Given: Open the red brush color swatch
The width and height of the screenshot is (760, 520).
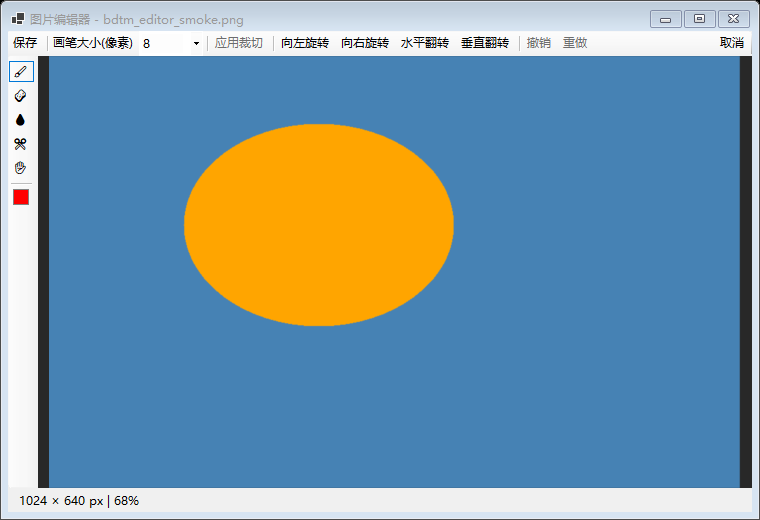Looking at the screenshot, I should coord(21,197).
